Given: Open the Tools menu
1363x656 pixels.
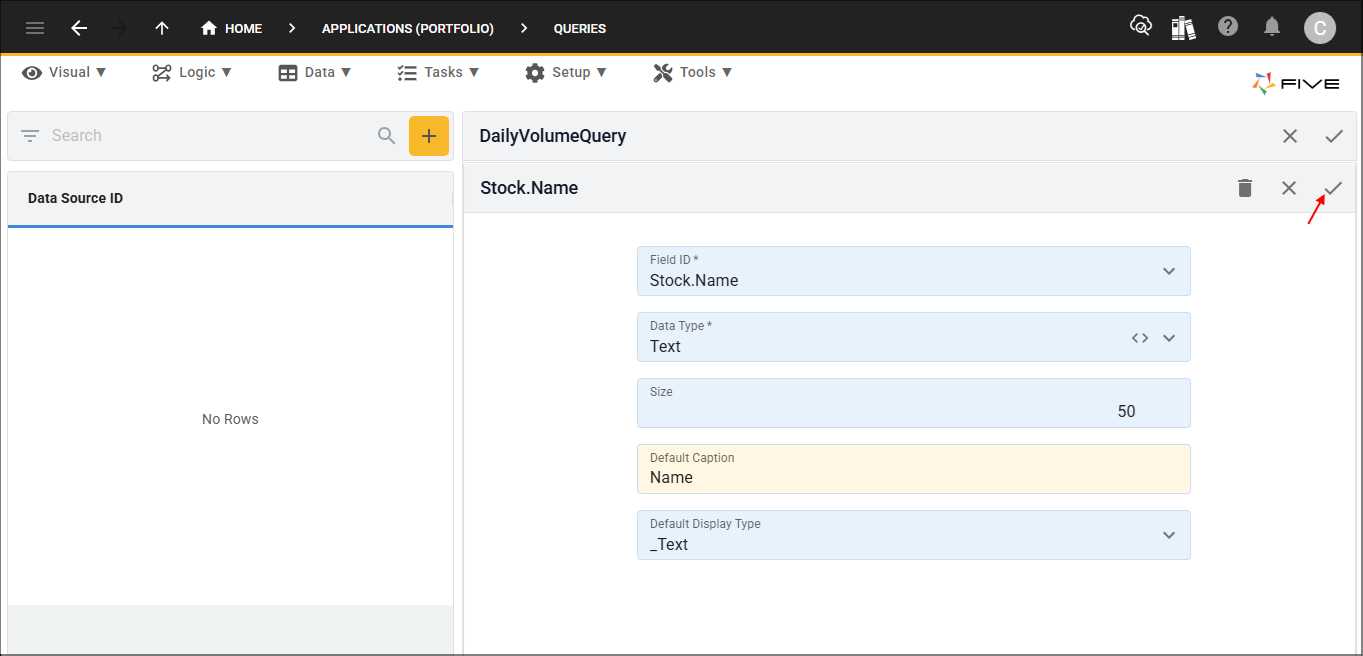Looking at the screenshot, I should tap(693, 72).
